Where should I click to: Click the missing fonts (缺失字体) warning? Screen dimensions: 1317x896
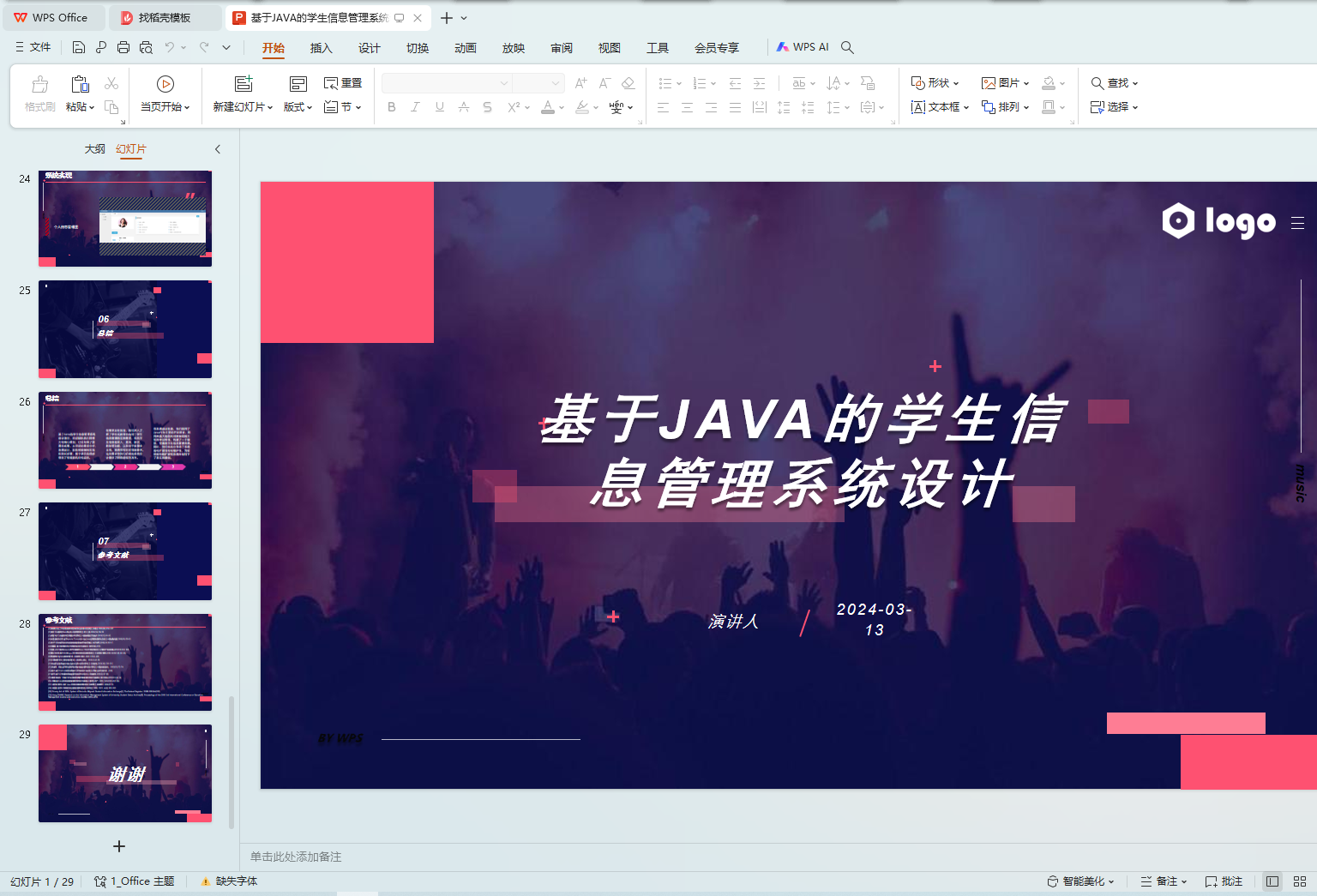(x=229, y=881)
